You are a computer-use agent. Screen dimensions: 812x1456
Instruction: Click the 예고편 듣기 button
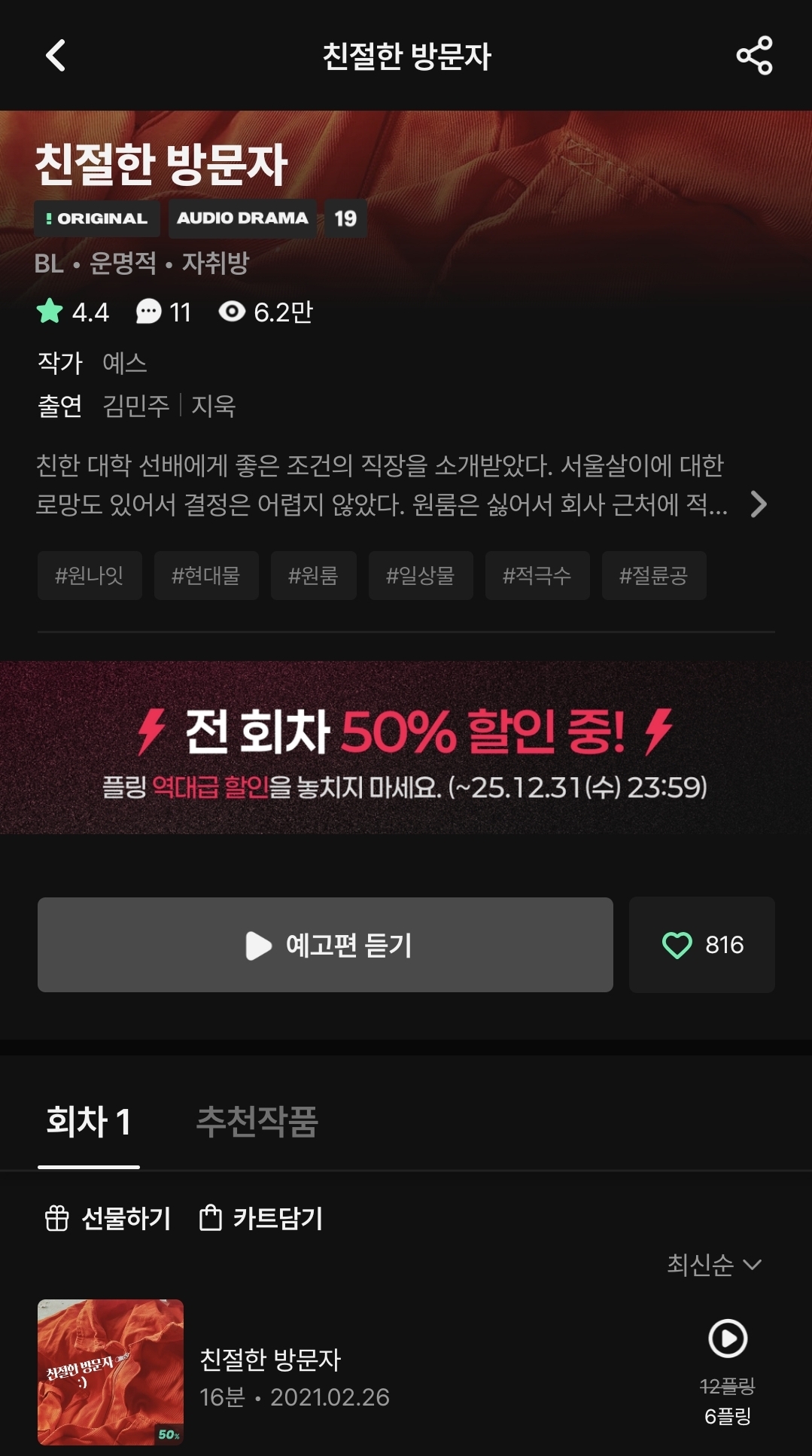pyautogui.click(x=325, y=945)
